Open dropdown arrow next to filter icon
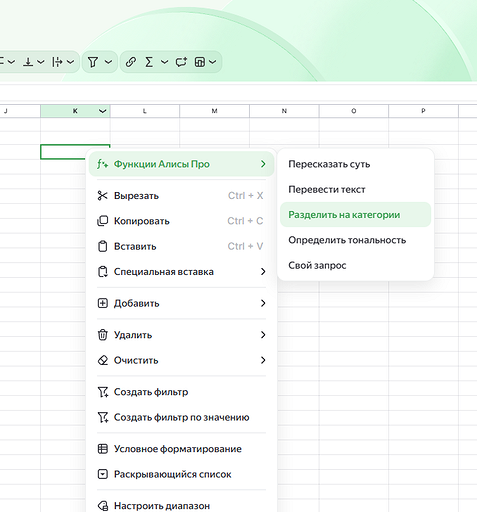 [108, 62]
